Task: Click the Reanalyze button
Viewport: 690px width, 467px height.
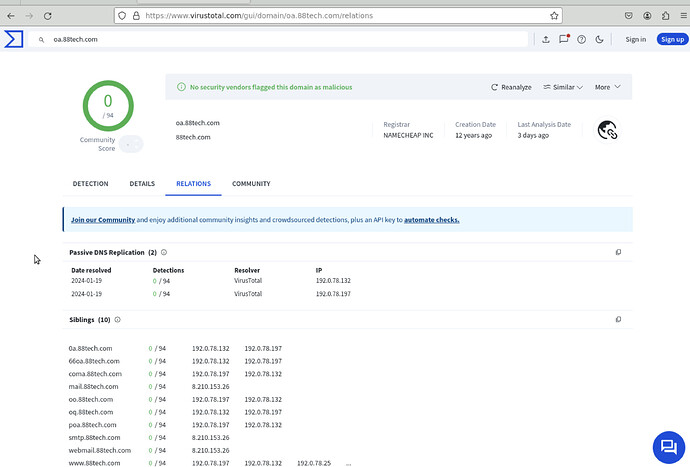Action: (511, 87)
